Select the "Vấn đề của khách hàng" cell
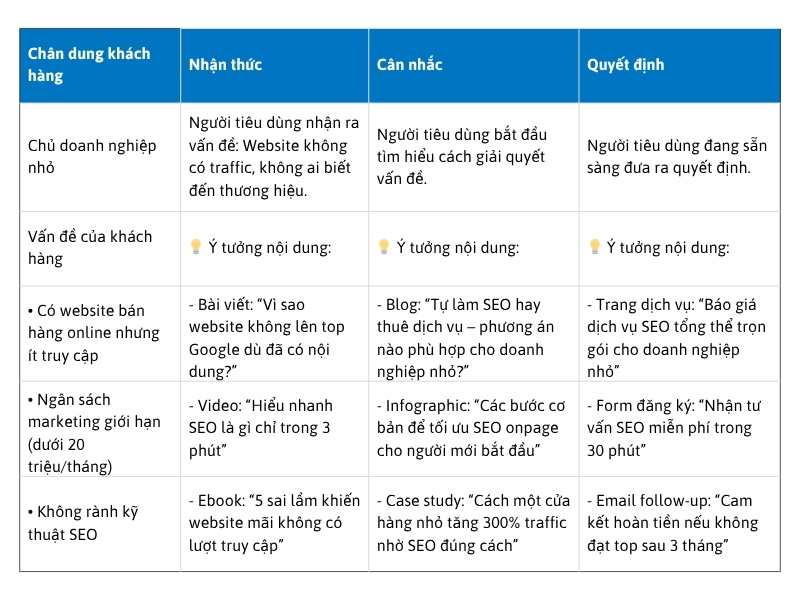 click(x=99, y=248)
